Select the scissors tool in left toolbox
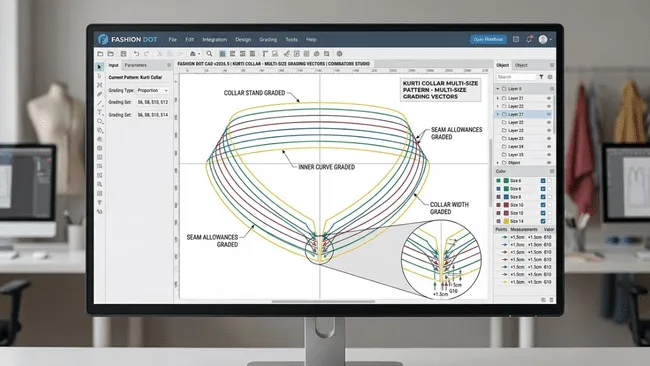650x366 pixels. tap(99, 85)
